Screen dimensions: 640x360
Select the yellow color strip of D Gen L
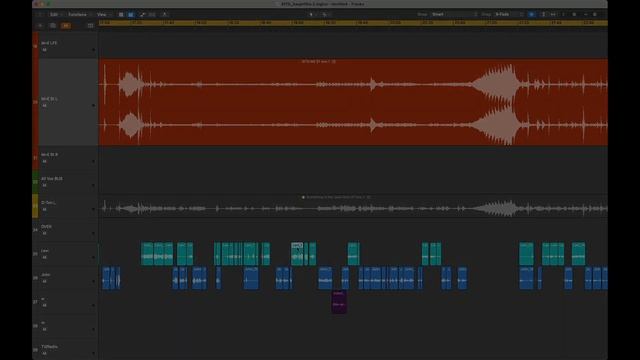[36, 206]
